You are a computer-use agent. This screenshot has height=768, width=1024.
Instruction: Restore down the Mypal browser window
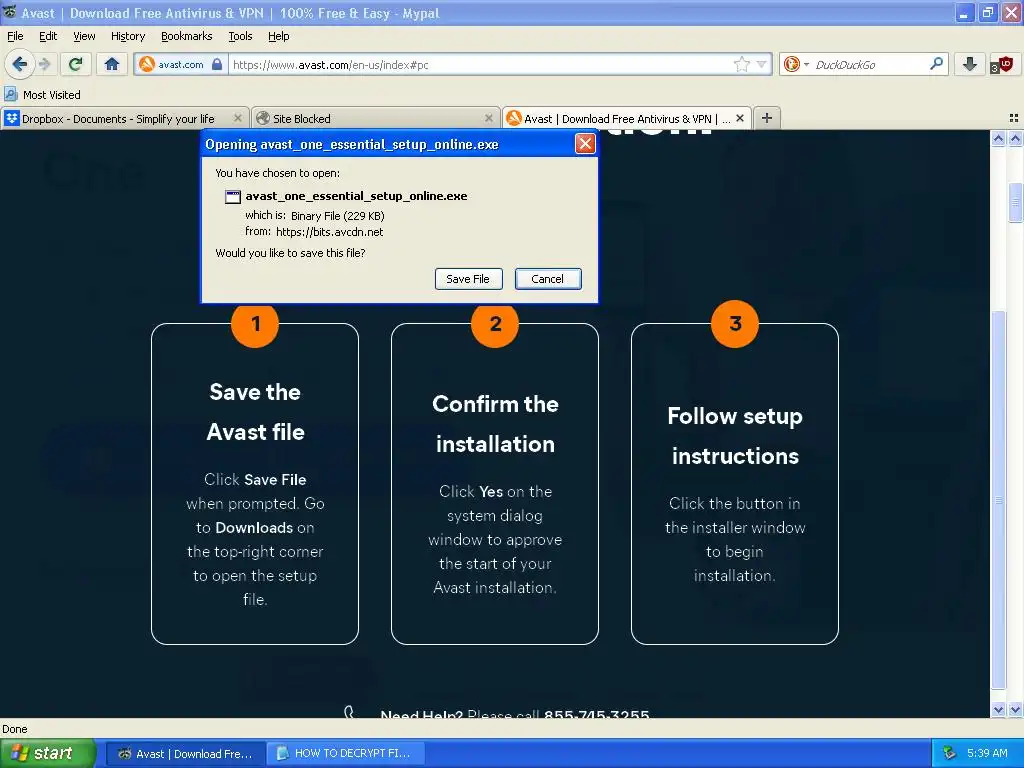pyautogui.click(x=987, y=12)
